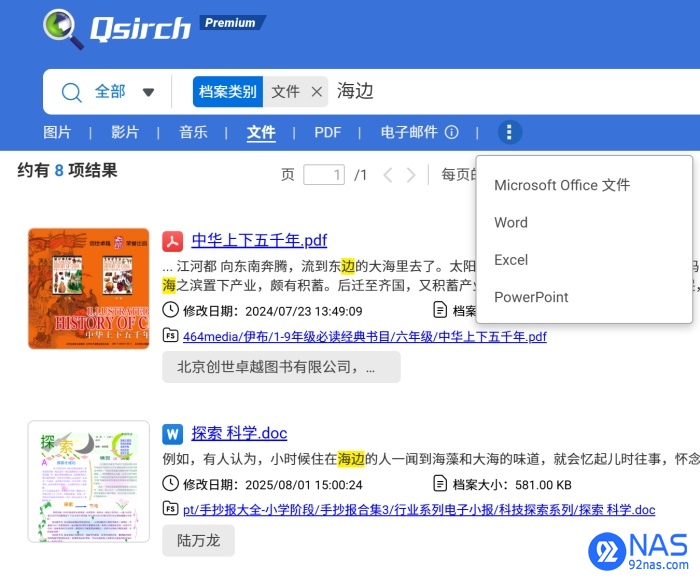The height and width of the screenshot is (580, 700).
Task: Open the 464media/伊布 folder path link
Action: 365,337
